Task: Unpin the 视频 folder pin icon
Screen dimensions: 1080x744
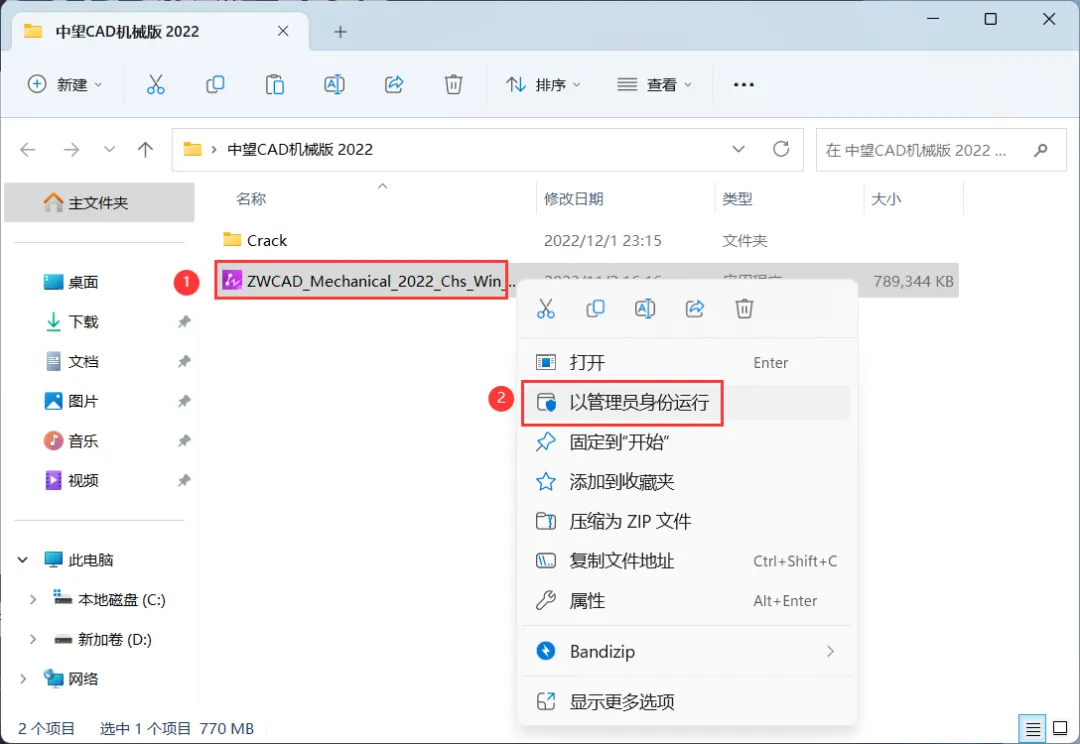Action: pos(184,480)
